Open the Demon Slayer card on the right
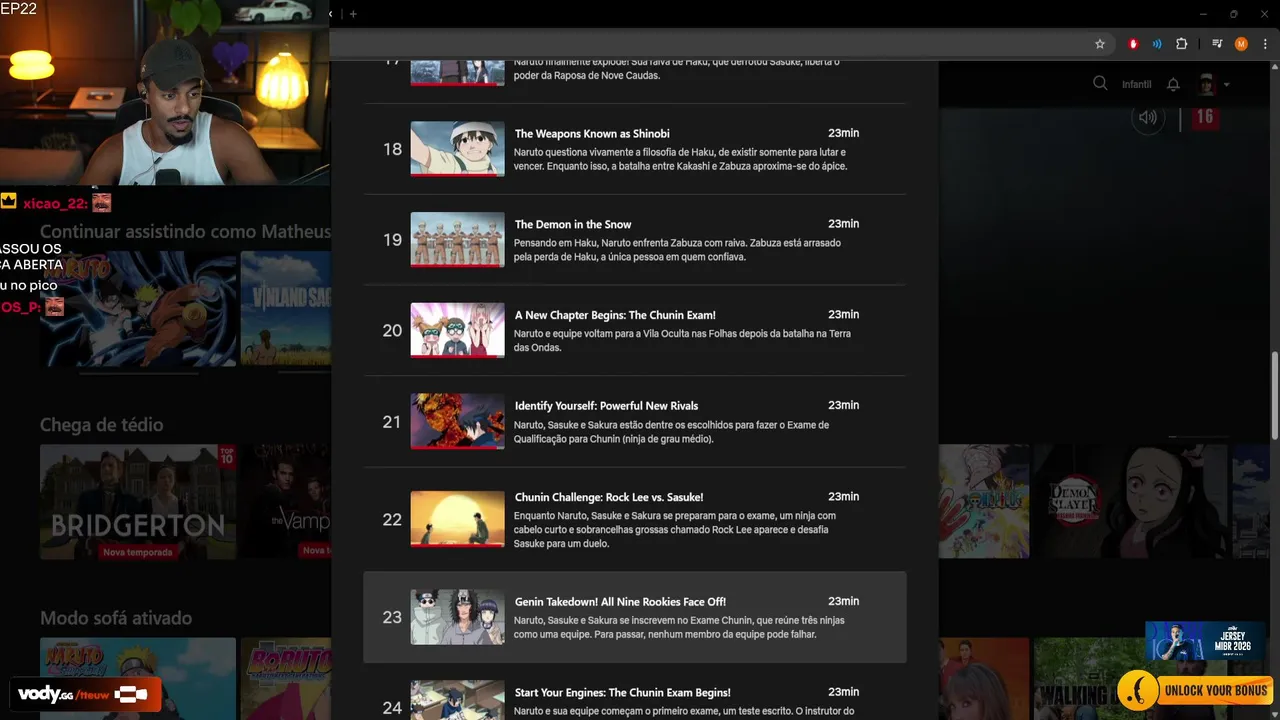The image size is (1280, 720). [1130, 501]
